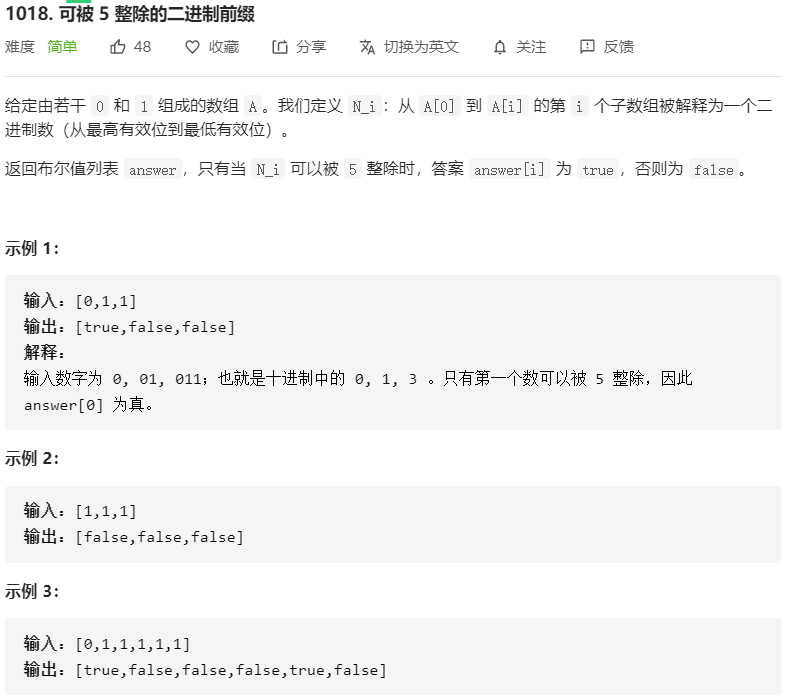Click the thumbs-up like icon
The width and height of the screenshot is (789, 699).
(118, 47)
